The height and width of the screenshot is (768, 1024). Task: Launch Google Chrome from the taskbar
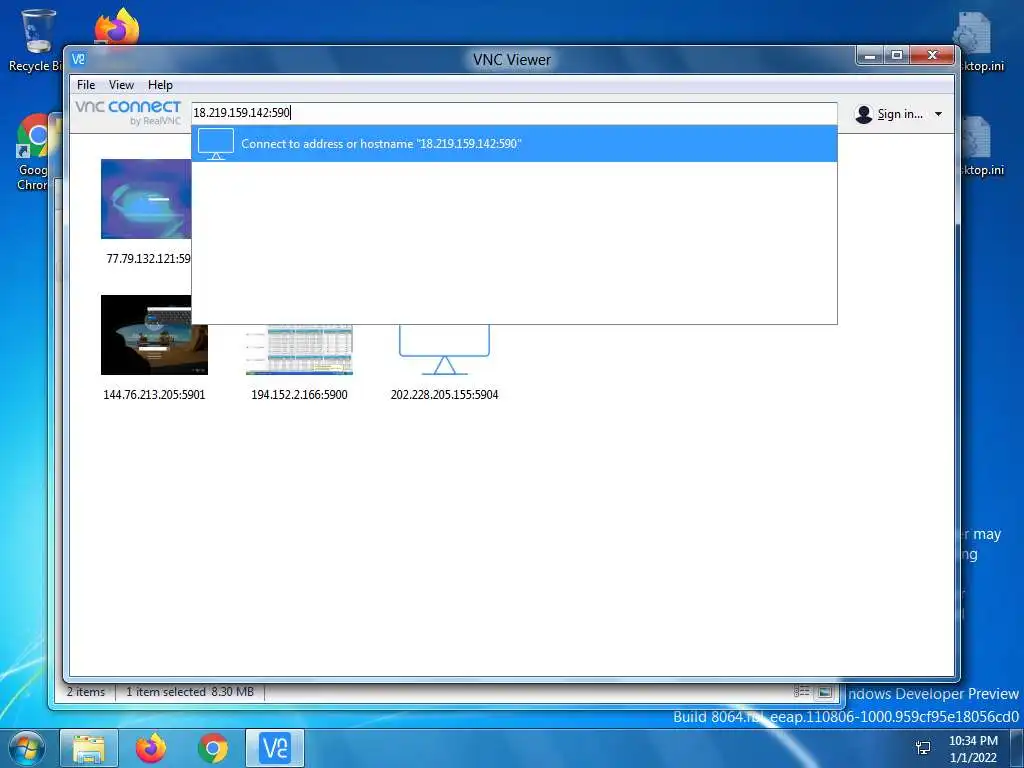click(212, 748)
